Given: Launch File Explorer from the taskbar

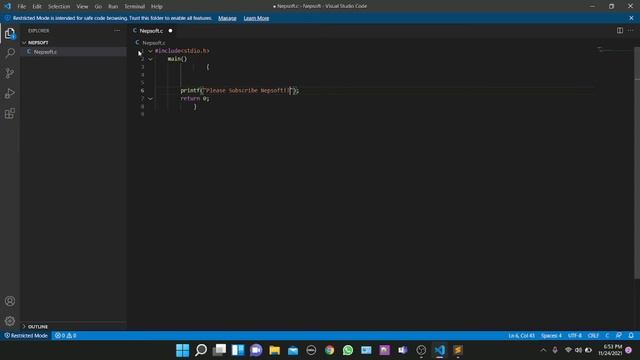Looking at the screenshot, I should (x=274, y=350).
